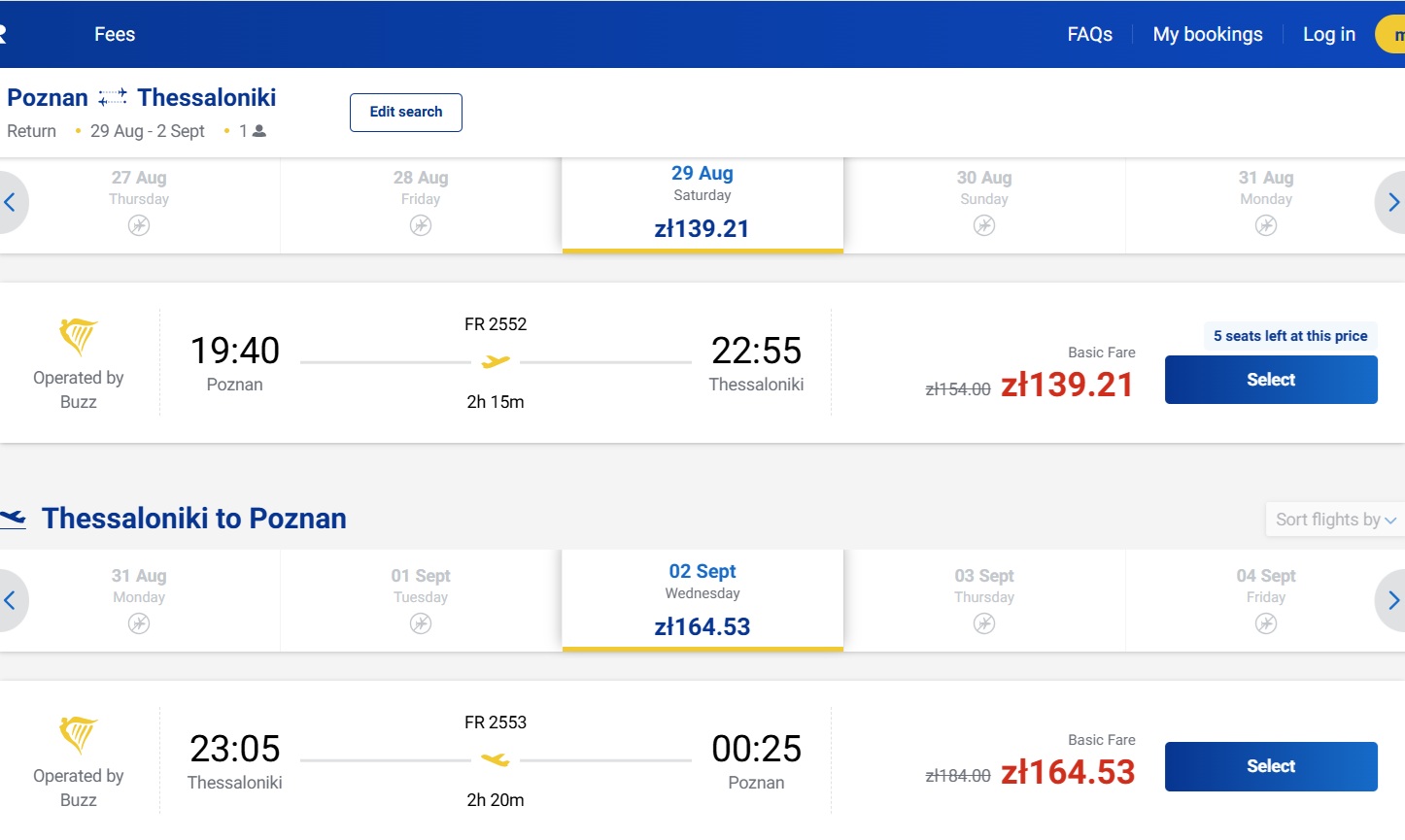Click next return dates arrow

coord(1392,601)
